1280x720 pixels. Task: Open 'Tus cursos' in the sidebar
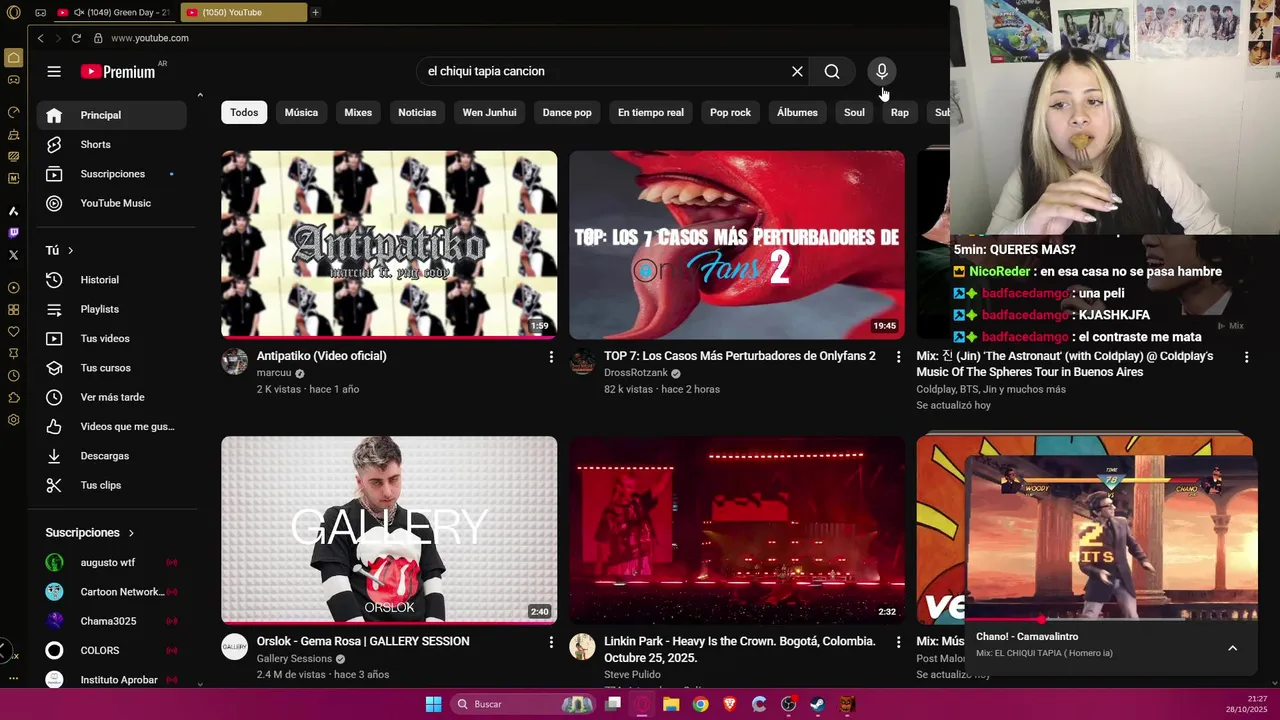click(x=111, y=368)
